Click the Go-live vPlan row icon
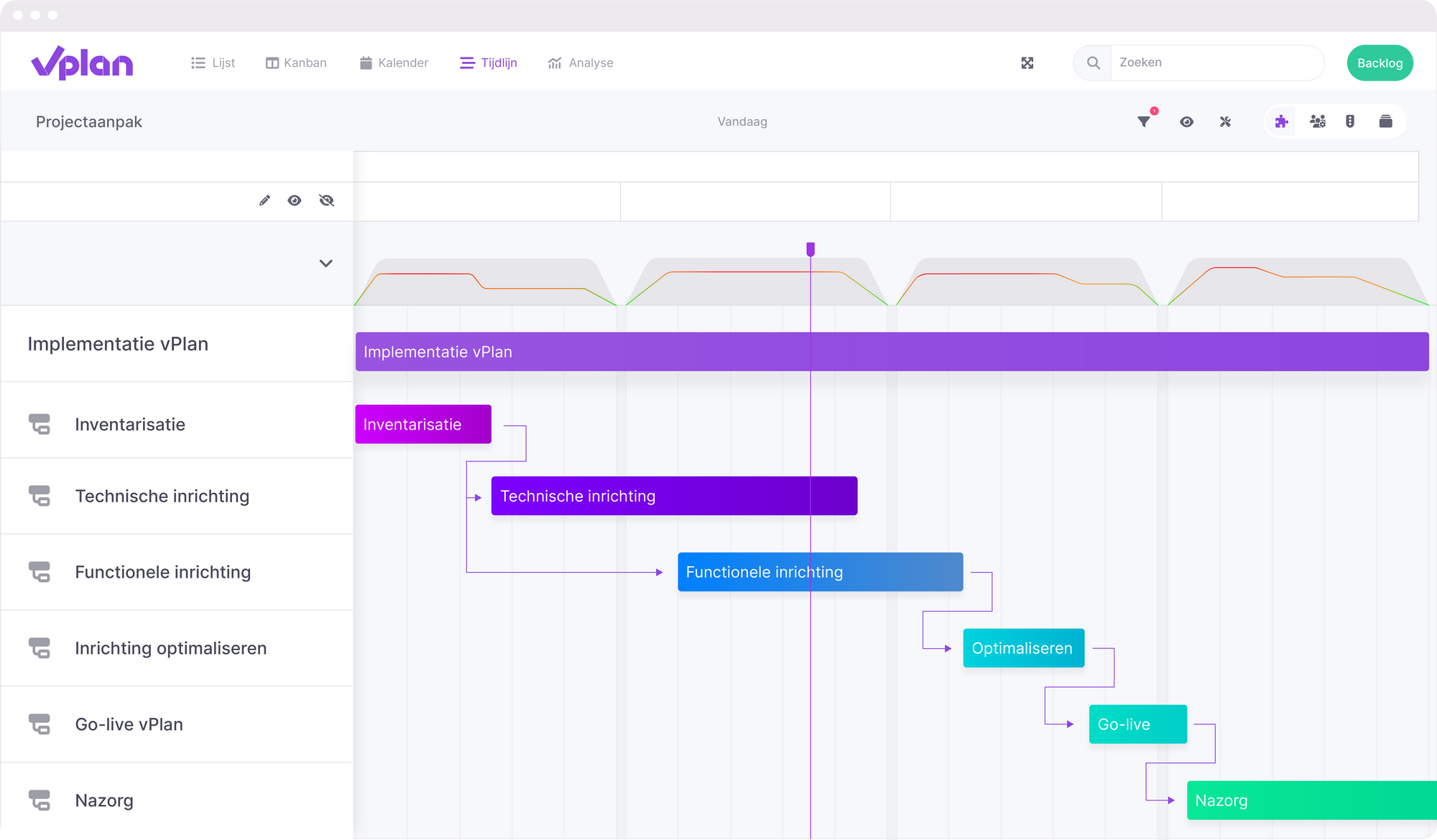Viewport: 1437px width, 840px height. [x=40, y=724]
